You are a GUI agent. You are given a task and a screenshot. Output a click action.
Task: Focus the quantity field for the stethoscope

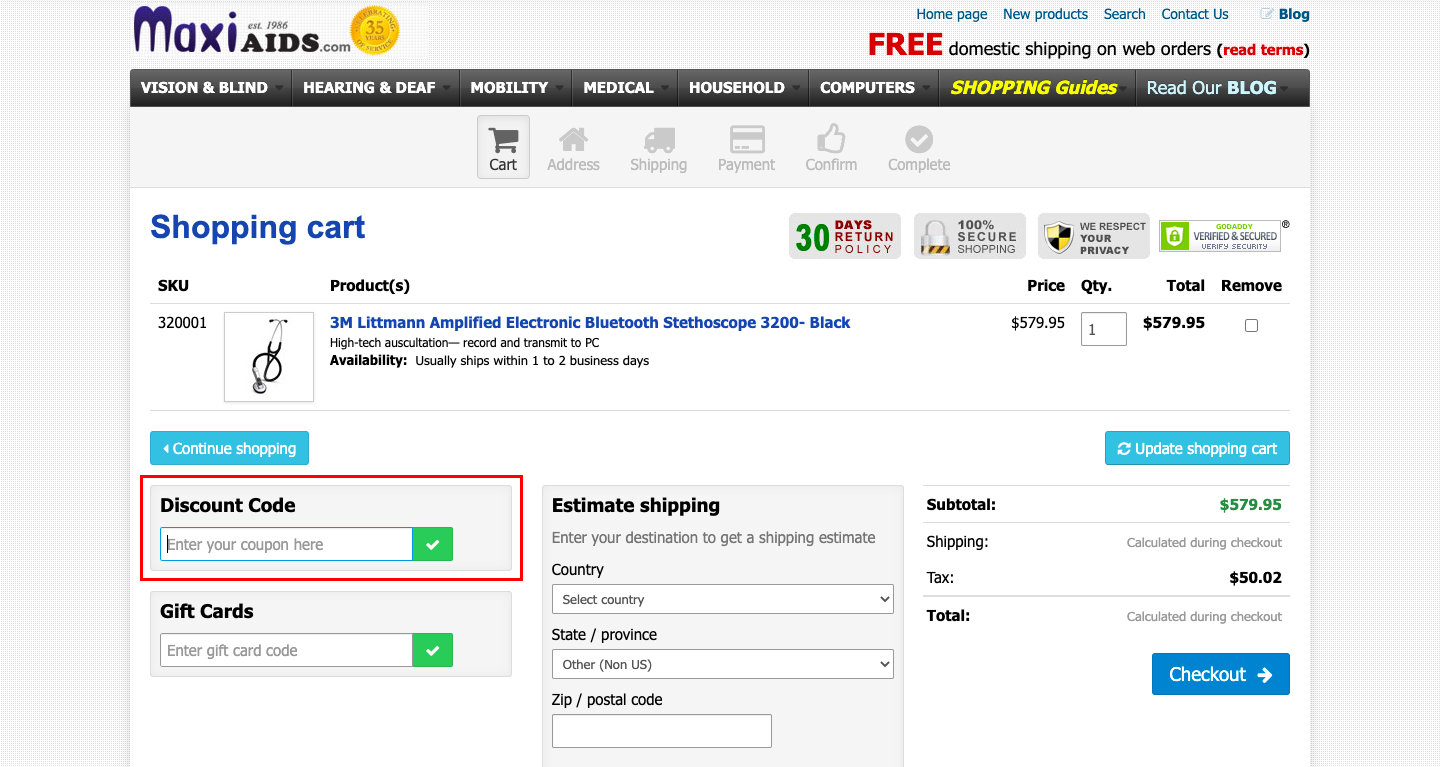pos(1104,329)
